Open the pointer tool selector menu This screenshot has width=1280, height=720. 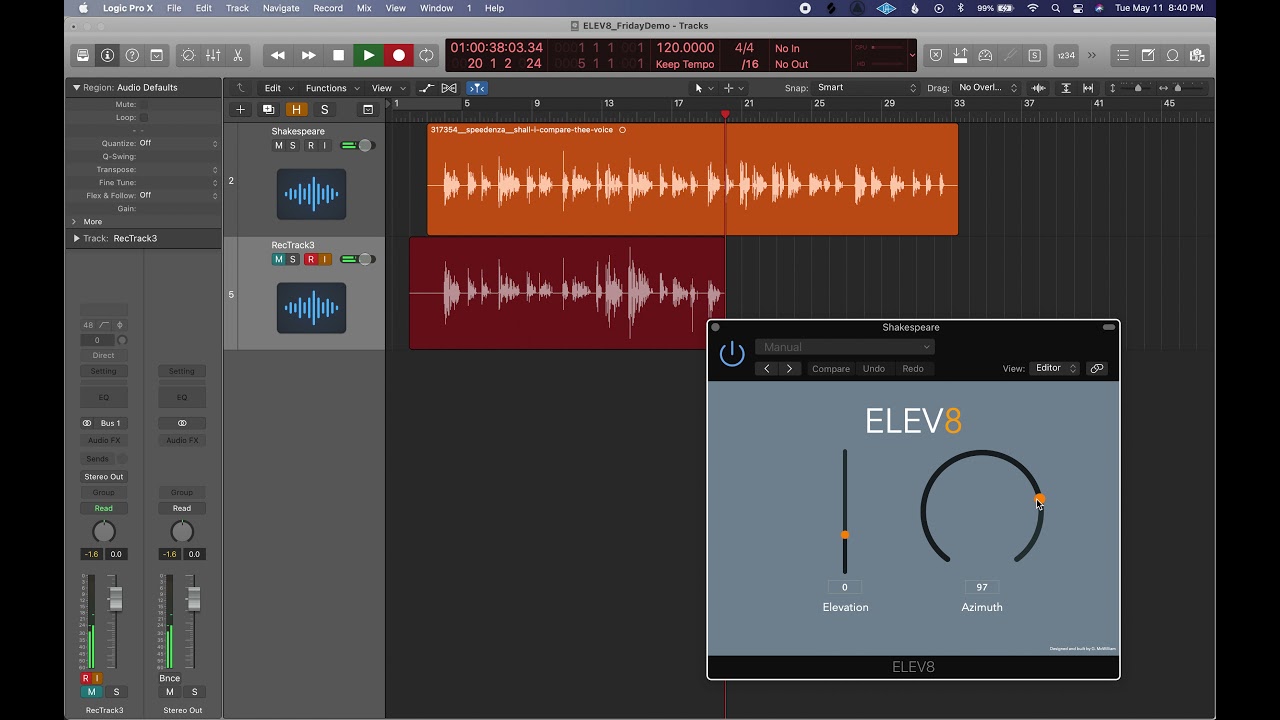[x=702, y=88]
